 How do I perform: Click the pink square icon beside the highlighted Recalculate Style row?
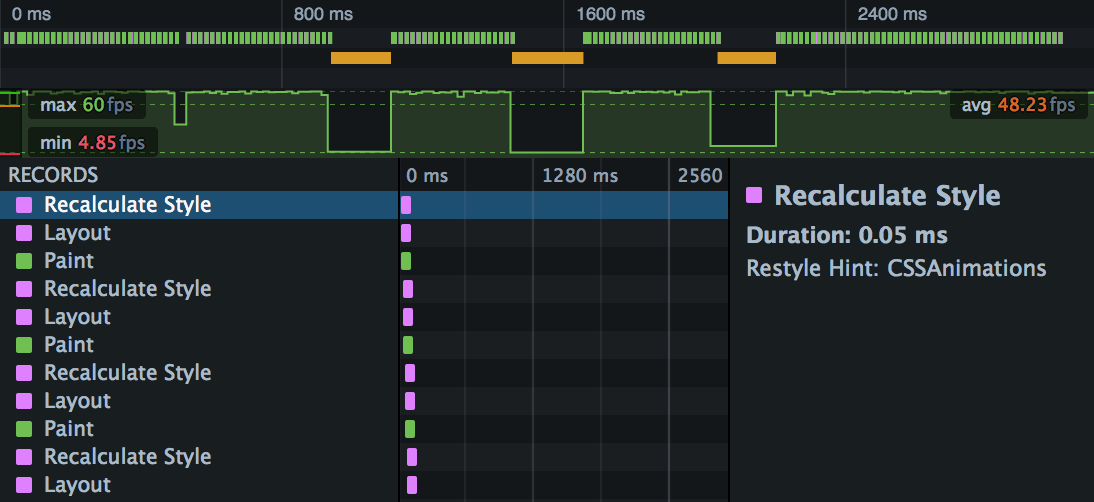point(24,205)
